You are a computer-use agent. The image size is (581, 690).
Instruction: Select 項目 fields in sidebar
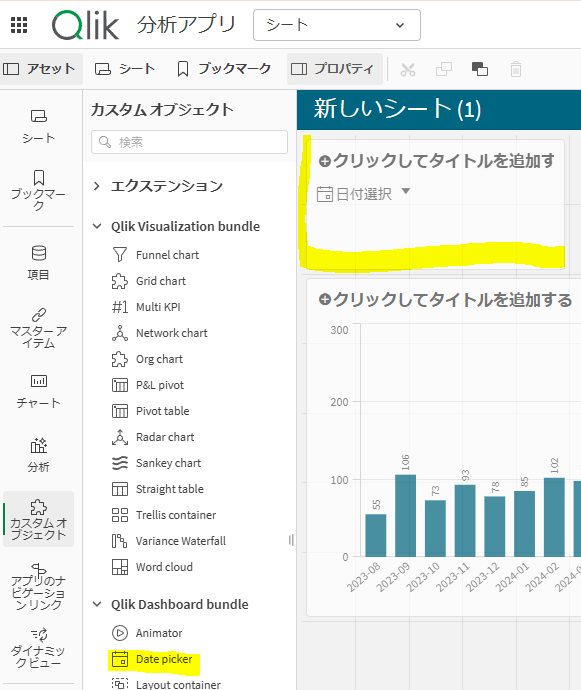click(38, 263)
